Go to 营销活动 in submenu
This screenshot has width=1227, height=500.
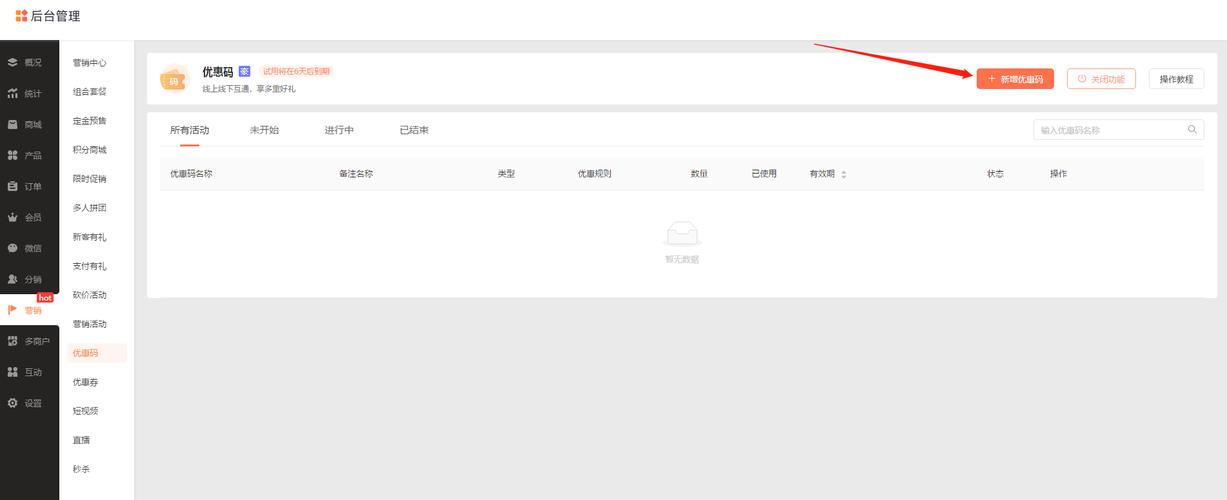89,324
